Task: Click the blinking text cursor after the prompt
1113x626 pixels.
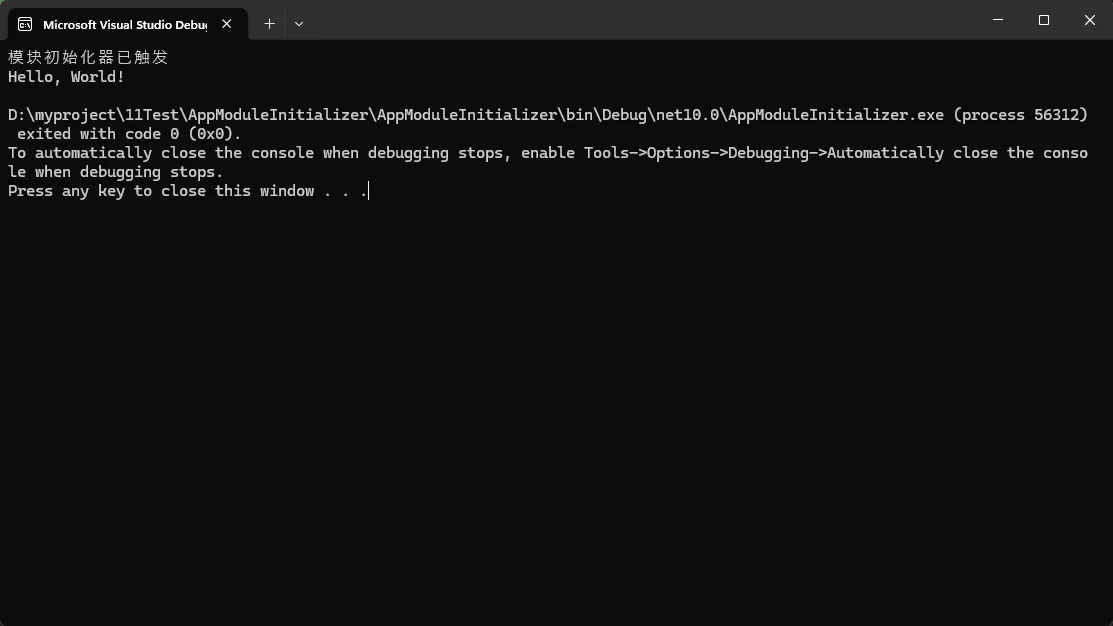Action: coord(369,191)
